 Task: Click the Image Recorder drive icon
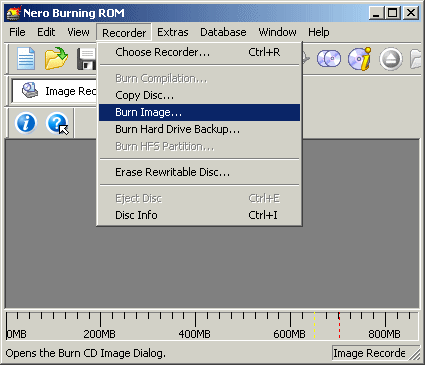point(30,90)
